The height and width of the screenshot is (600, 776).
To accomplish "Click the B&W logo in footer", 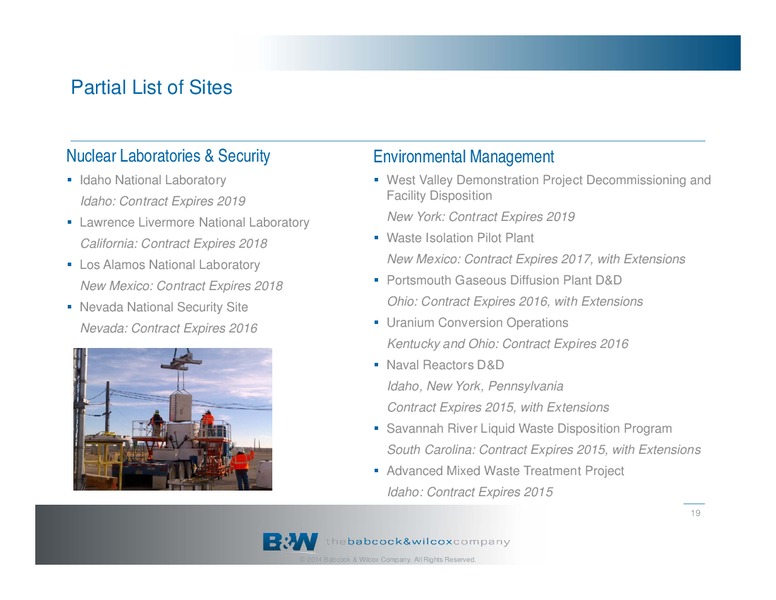I will pyautogui.click(x=290, y=542).
